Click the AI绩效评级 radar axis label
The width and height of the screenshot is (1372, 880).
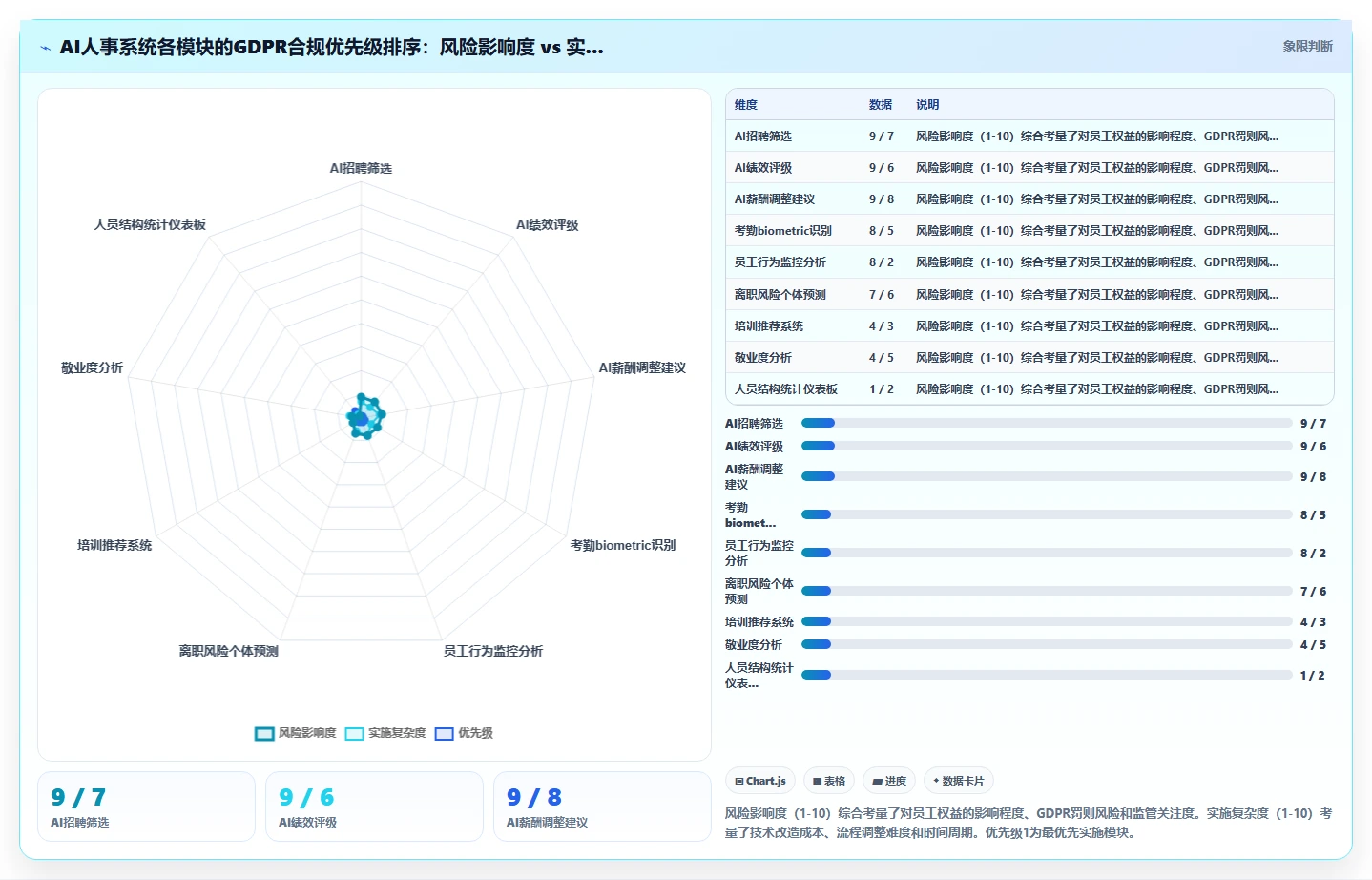(548, 225)
